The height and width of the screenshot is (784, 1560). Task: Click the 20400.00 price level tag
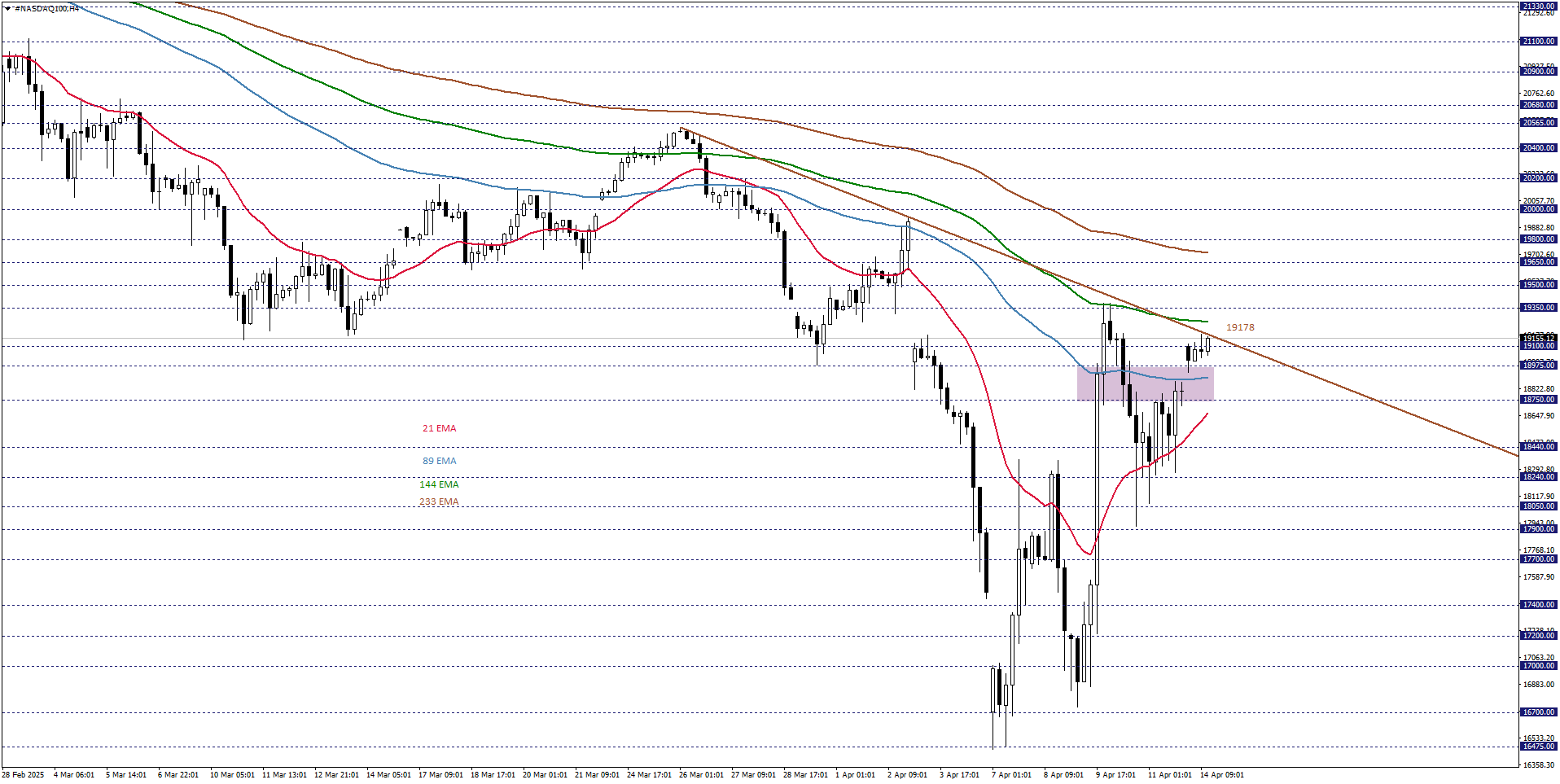[1539, 148]
